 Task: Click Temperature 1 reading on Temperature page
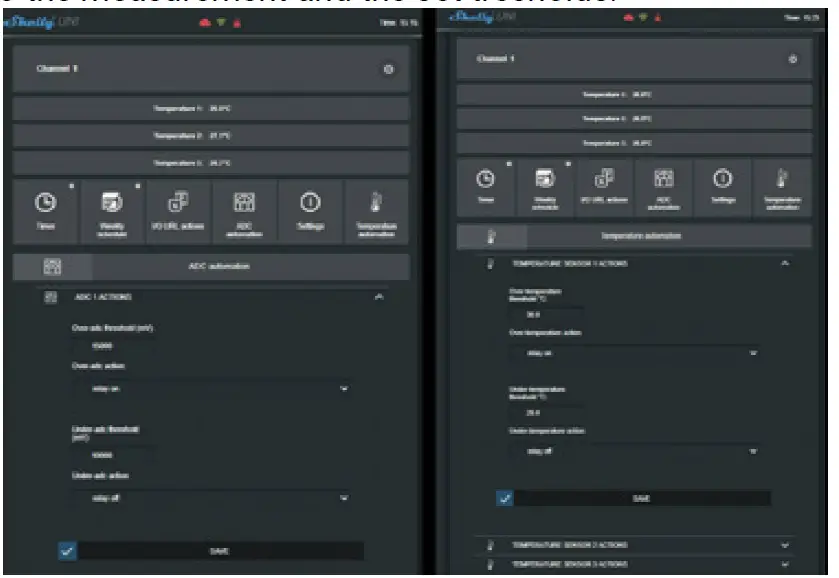(617, 95)
